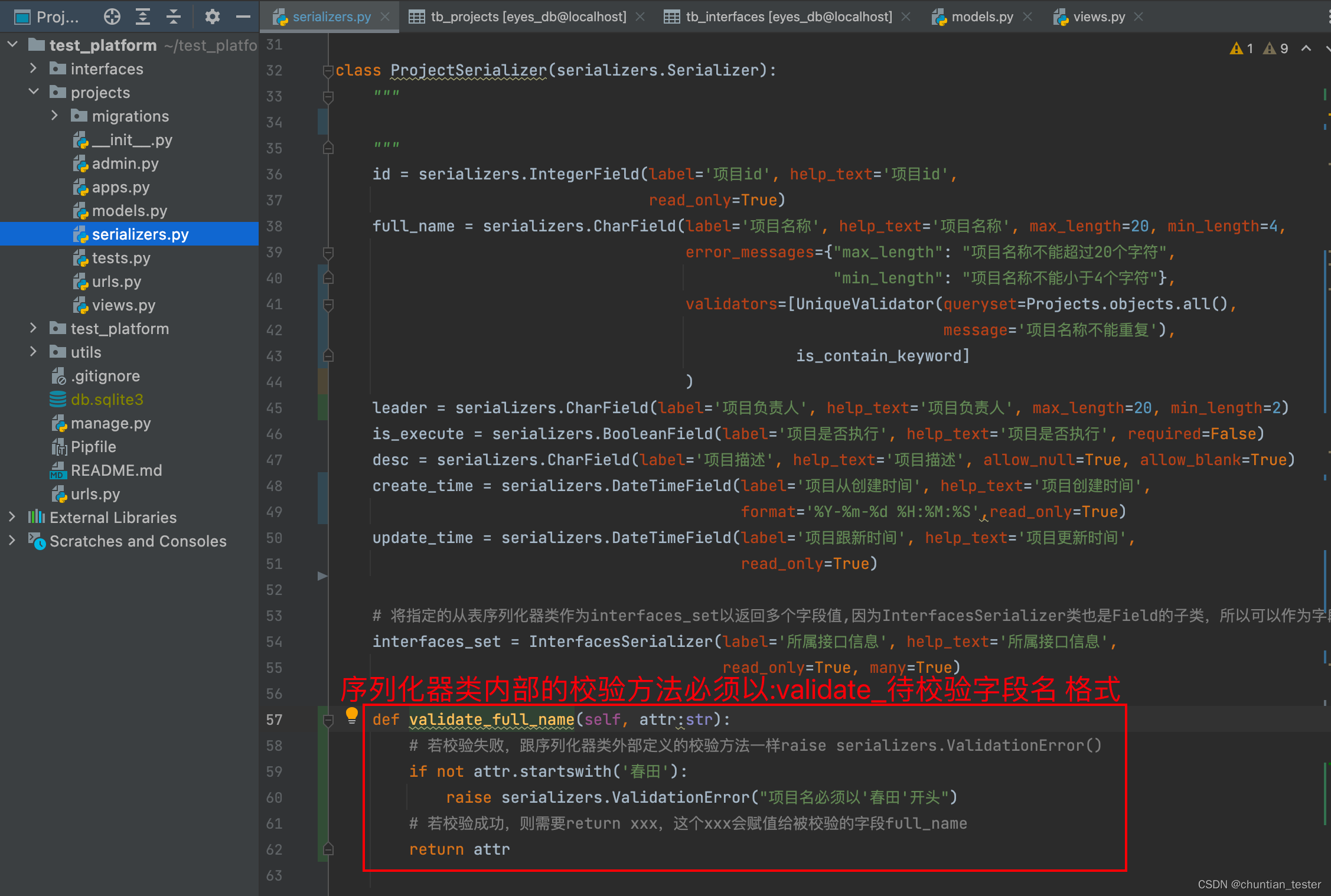Open Project panel settings gear
1331x896 pixels.
pyautogui.click(x=212, y=16)
